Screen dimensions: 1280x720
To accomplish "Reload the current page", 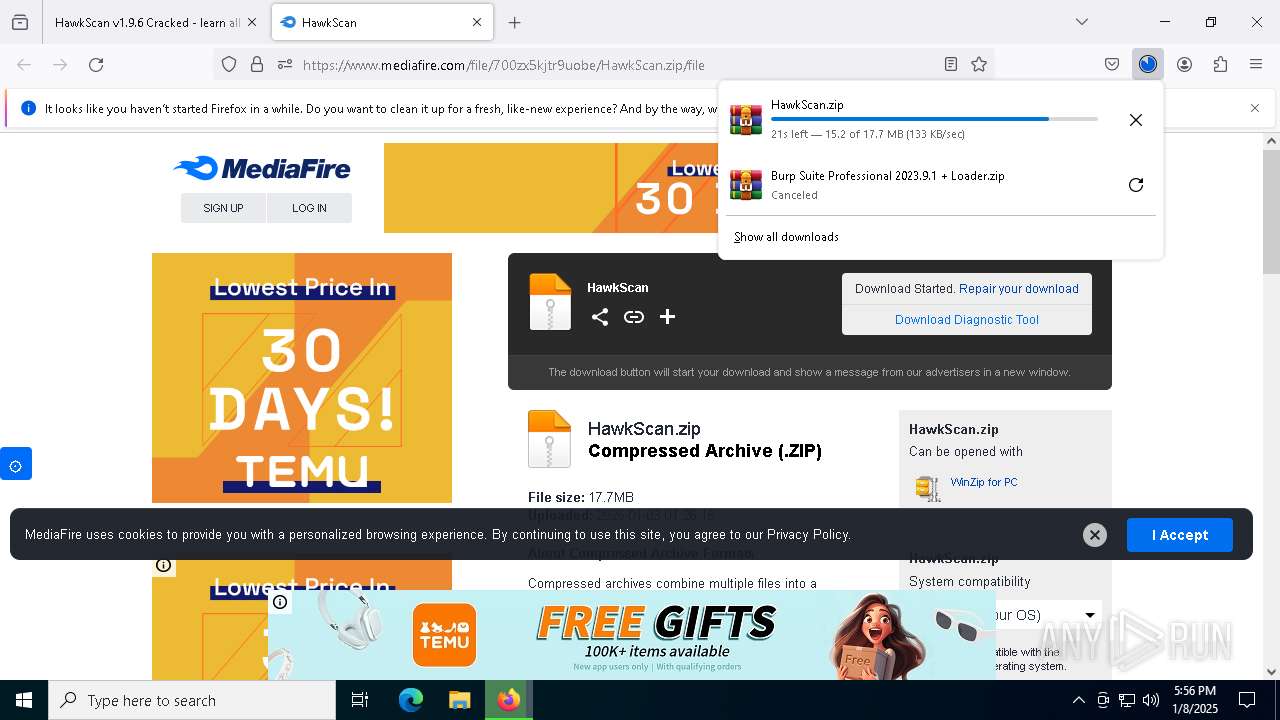I will click(96, 64).
